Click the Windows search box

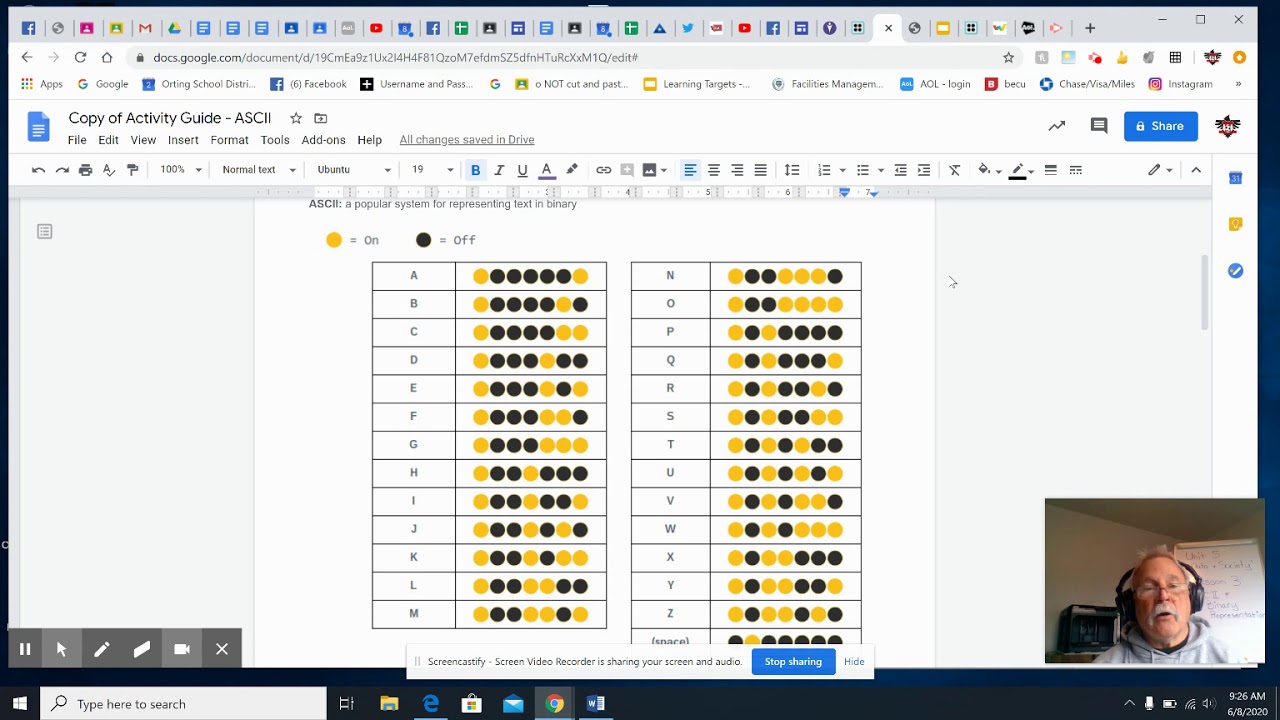[x=183, y=704]
